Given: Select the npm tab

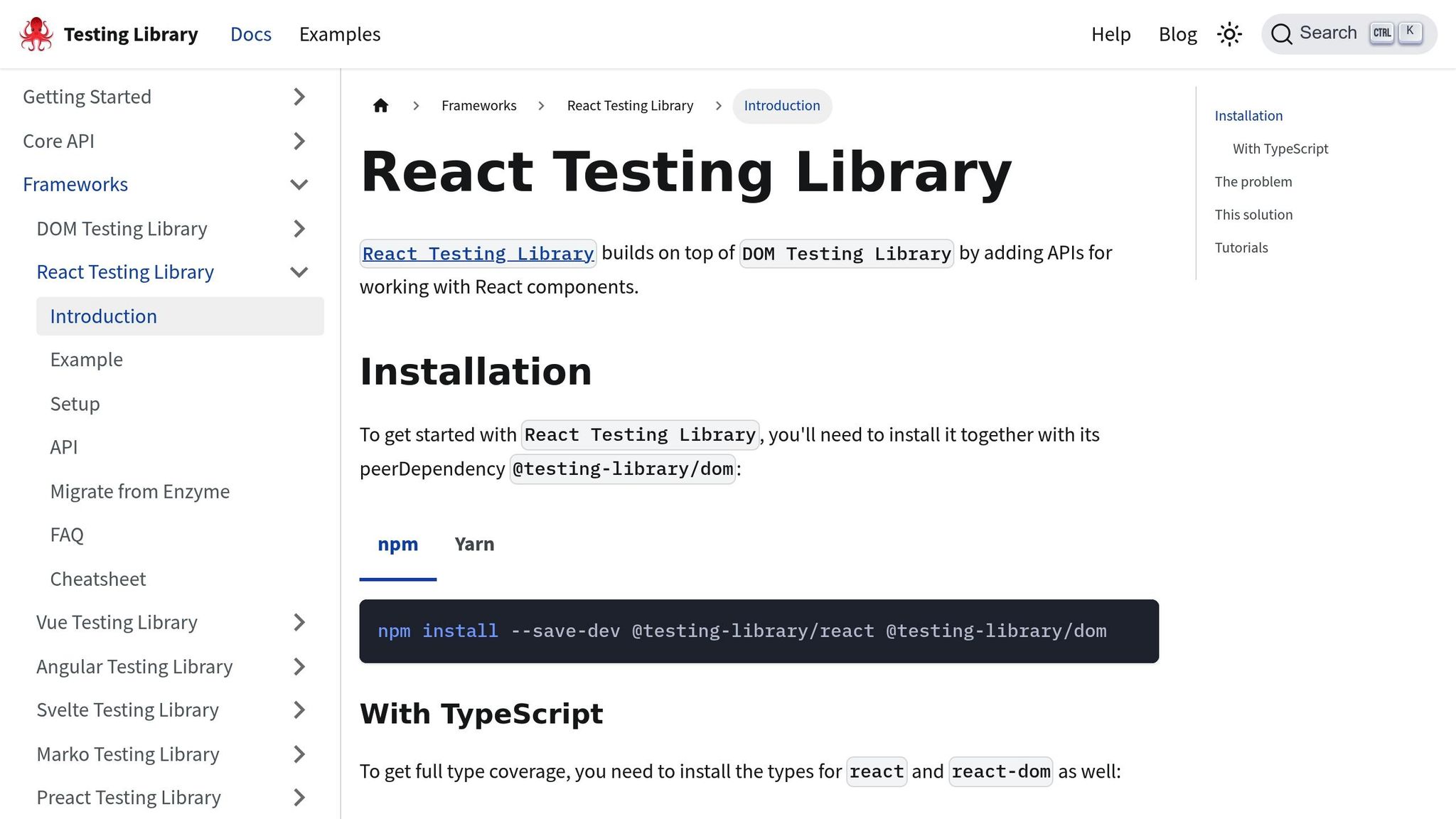Looking at the screenshot, I should pos(398,544).
